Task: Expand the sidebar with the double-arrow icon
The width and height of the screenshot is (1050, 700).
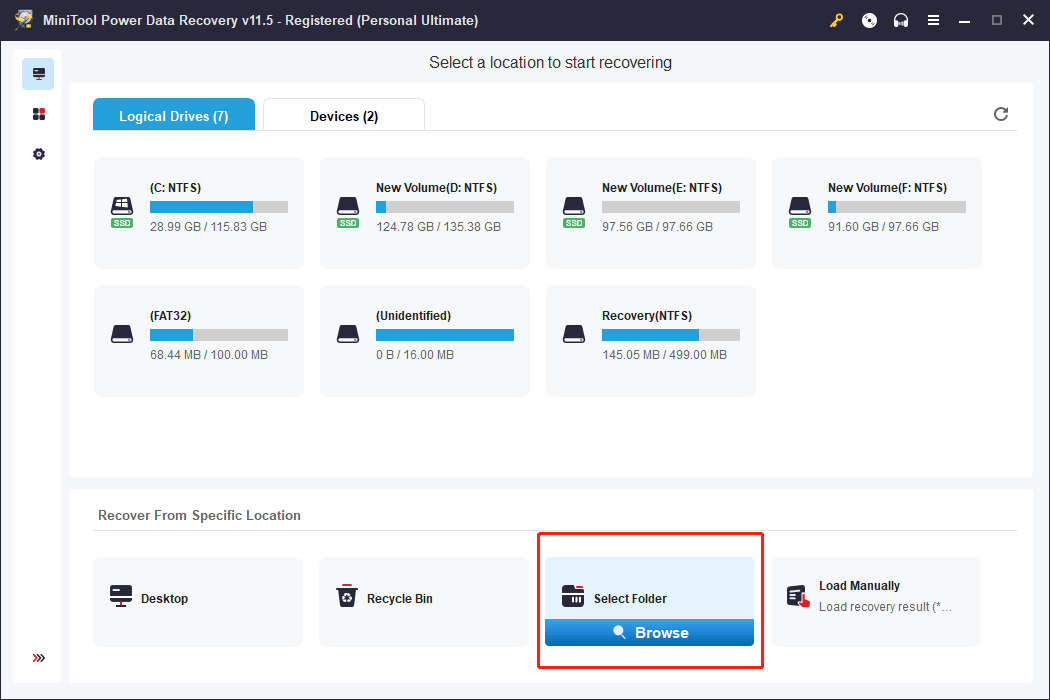Action: [x=39, y=658]
